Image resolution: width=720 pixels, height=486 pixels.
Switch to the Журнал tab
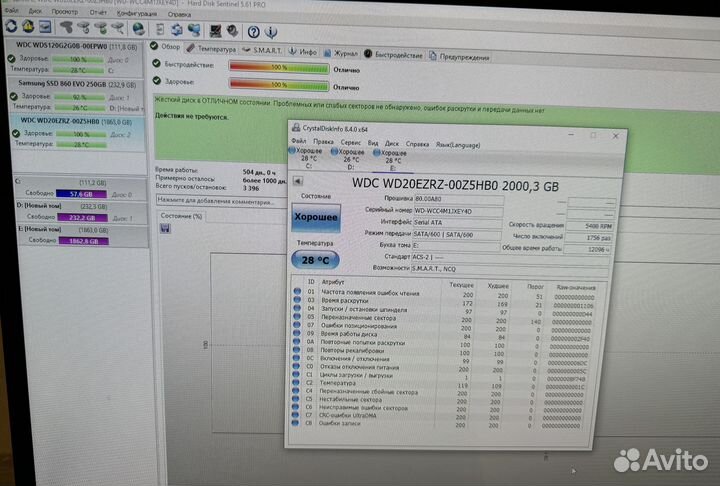[340, 53]
